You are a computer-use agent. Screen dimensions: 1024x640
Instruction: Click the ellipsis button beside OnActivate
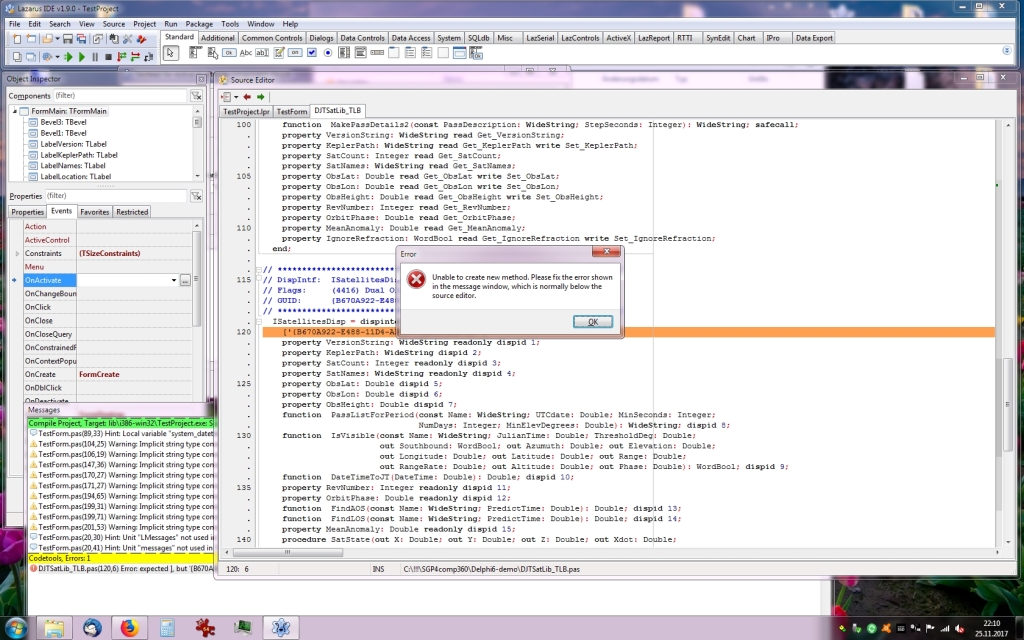pyautogui.click(x=185, y=281)
